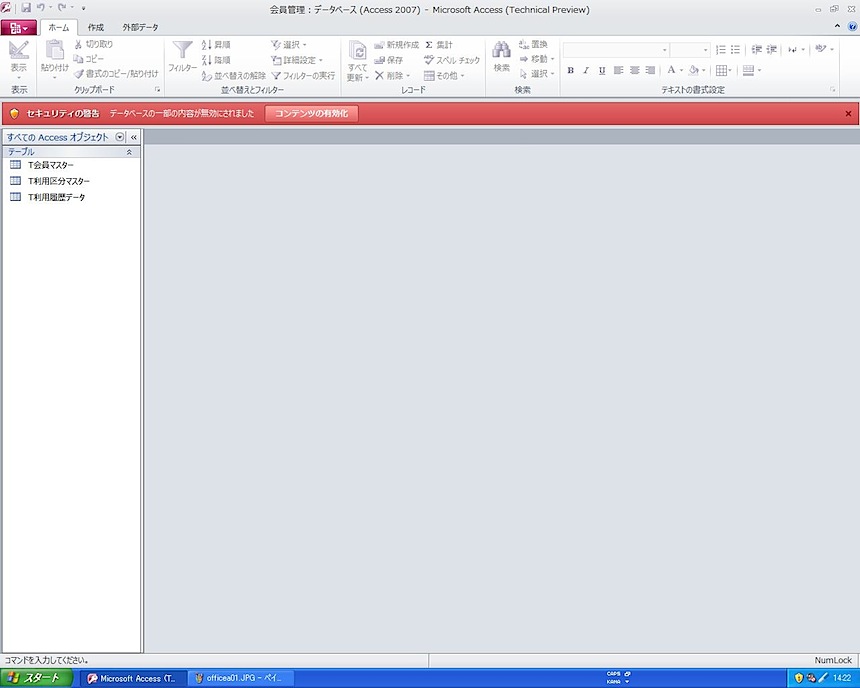Click the 貼り付け paste icon
The height and width of the screenshot is (688, 860).
pyautogui.click(x=55, y=50)
